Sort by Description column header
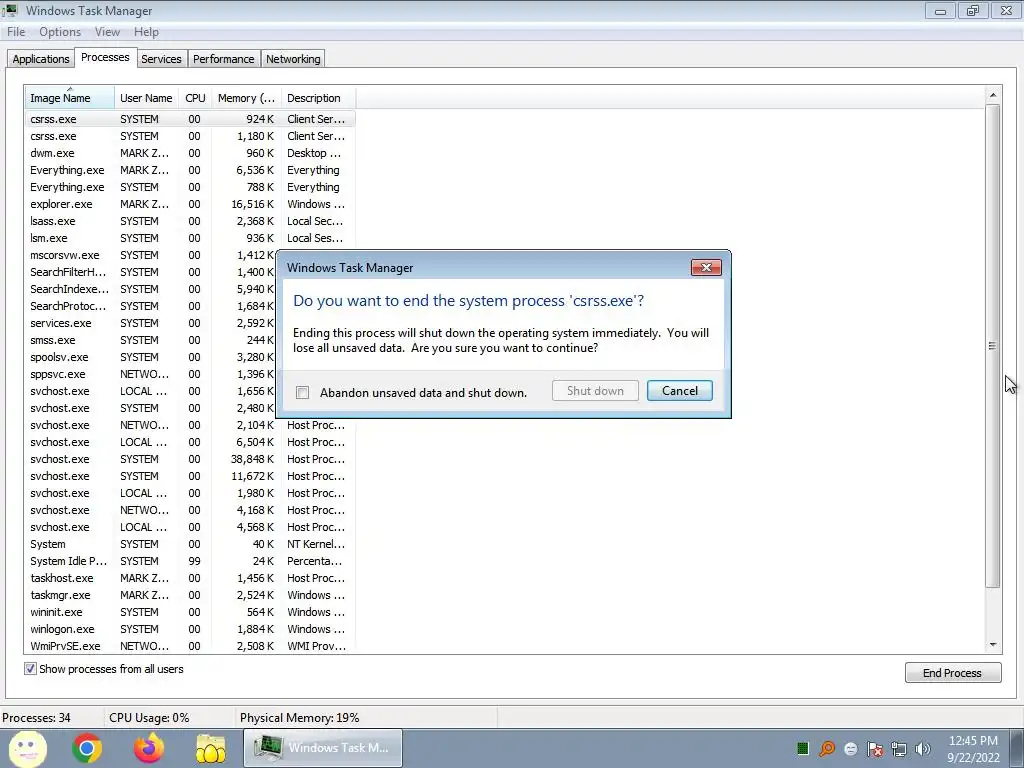This screenshot has height=768, width=1024. point(318,98)
